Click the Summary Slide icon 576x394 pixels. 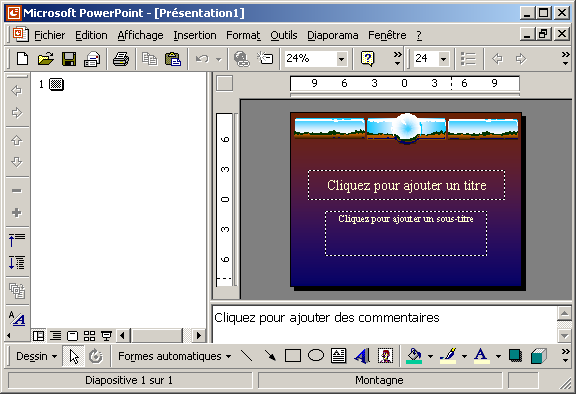[x=17, y=291]
